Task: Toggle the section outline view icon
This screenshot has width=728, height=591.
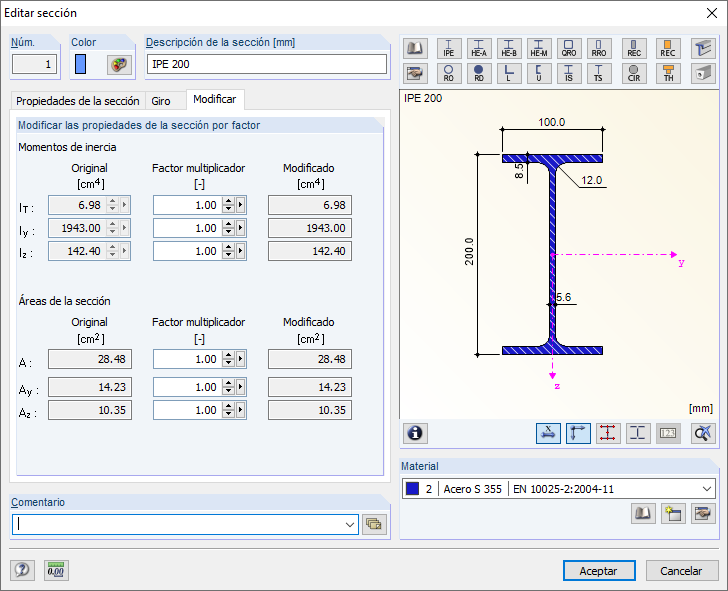Action: point(638,433)
